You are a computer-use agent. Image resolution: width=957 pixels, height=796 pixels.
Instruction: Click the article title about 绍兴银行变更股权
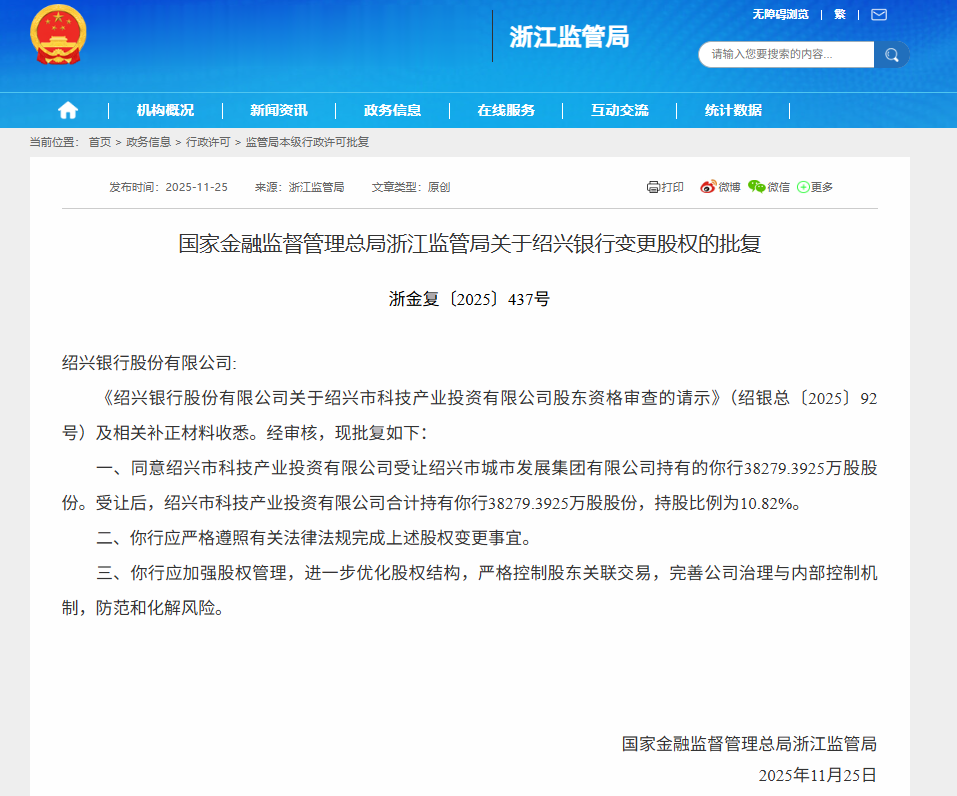click(469, 244)
